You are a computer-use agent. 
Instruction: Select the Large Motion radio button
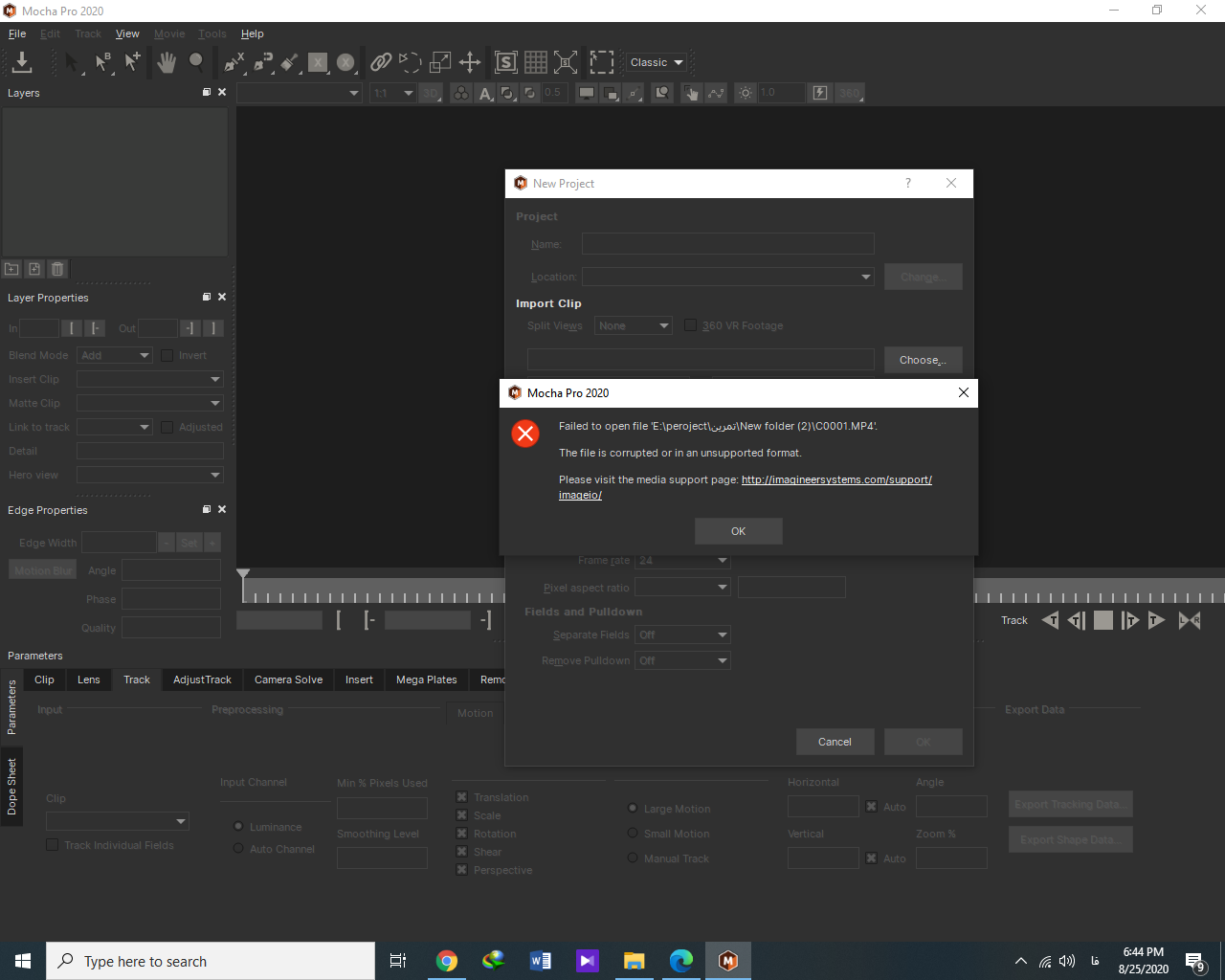tap(633, 808)
